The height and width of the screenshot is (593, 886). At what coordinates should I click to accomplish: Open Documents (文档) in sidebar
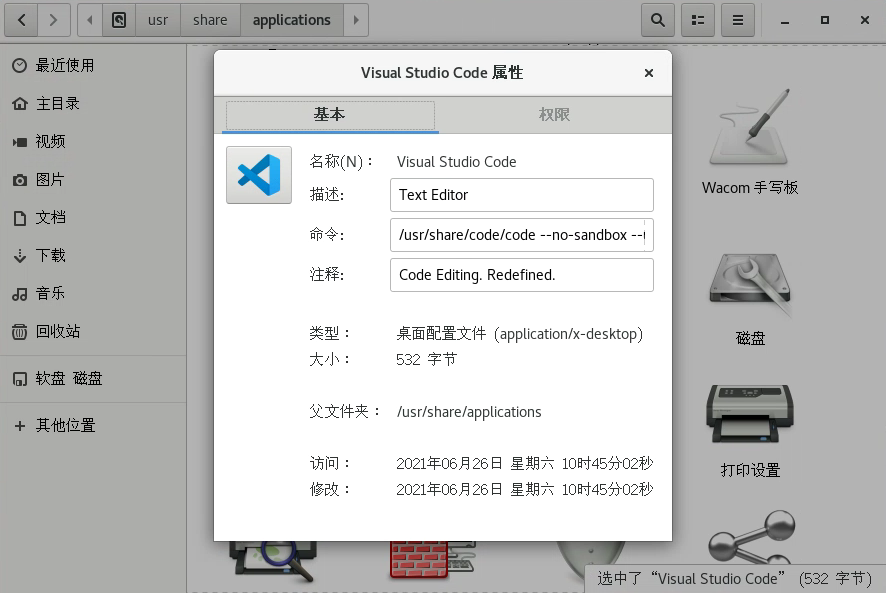93,218
